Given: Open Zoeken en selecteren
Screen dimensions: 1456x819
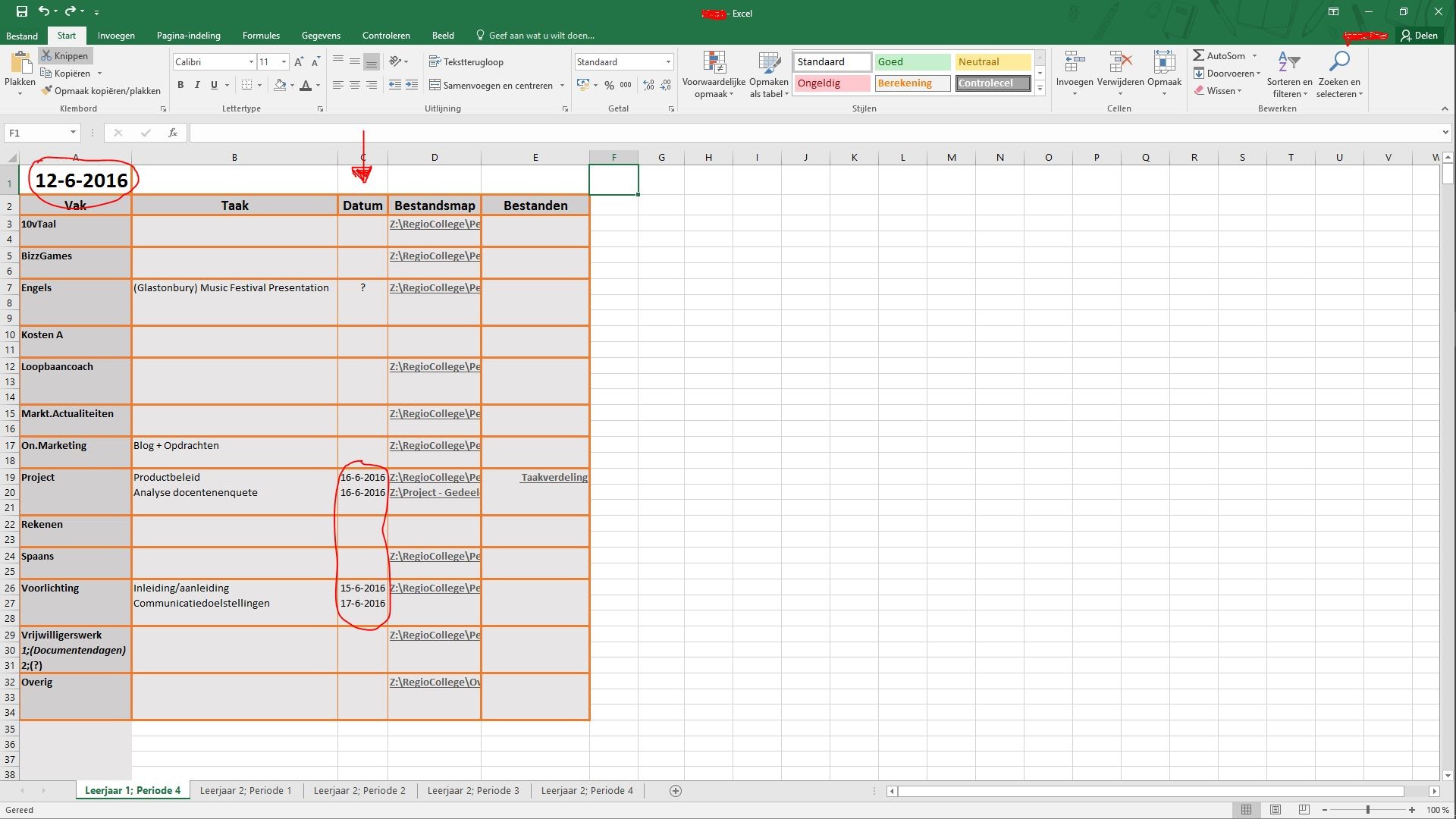Looking at the screenshot, I should [1339, 76].
